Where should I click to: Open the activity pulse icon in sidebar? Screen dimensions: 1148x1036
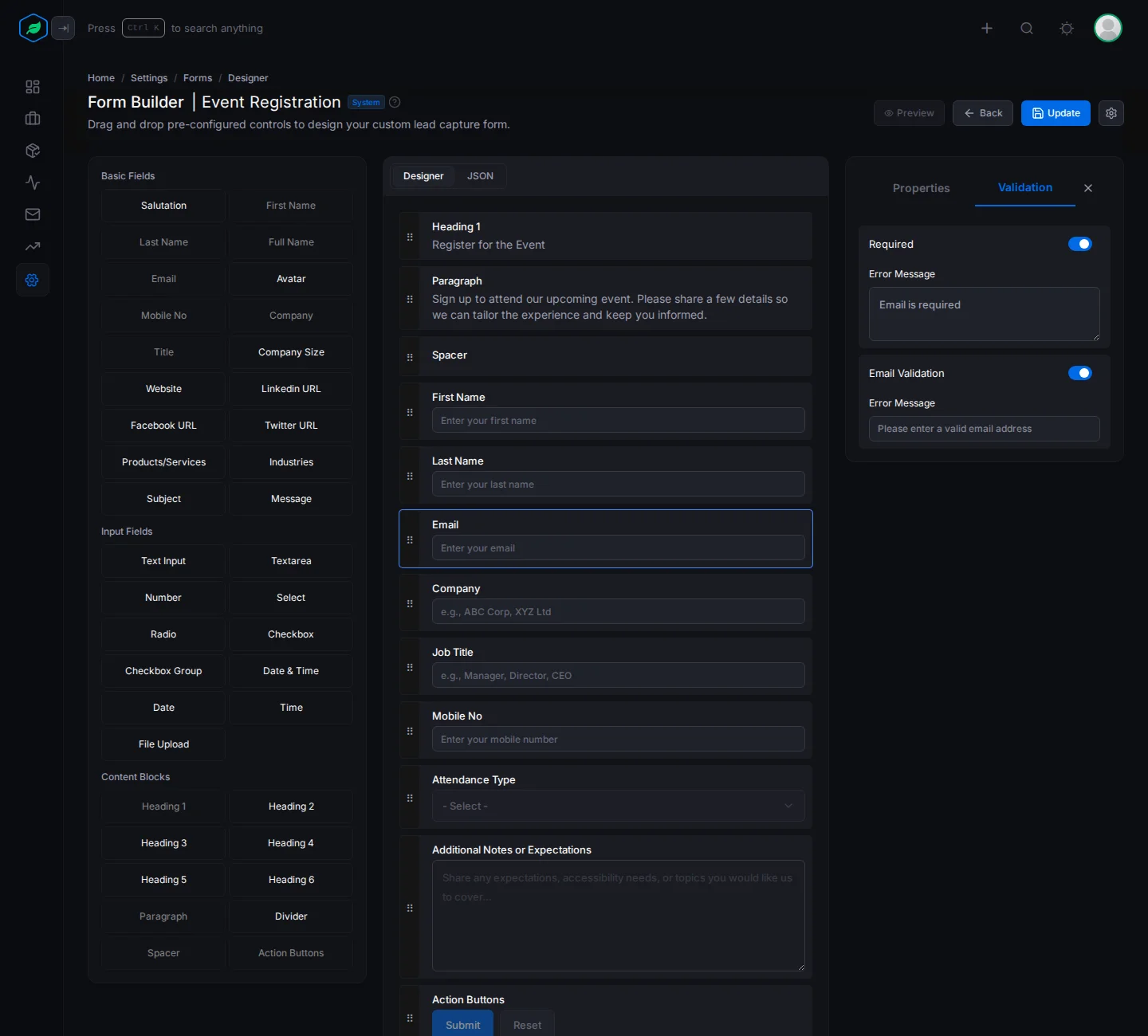(33, 182)
